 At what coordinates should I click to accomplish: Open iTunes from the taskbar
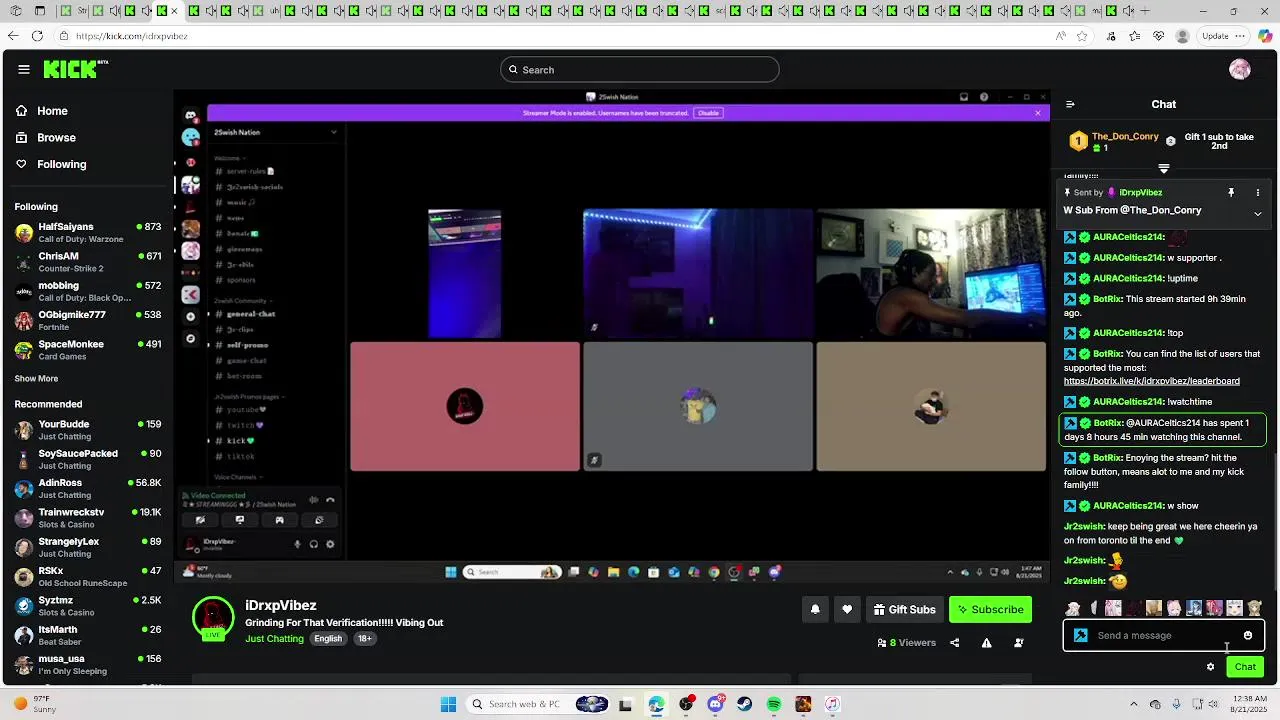pos(833,704)
